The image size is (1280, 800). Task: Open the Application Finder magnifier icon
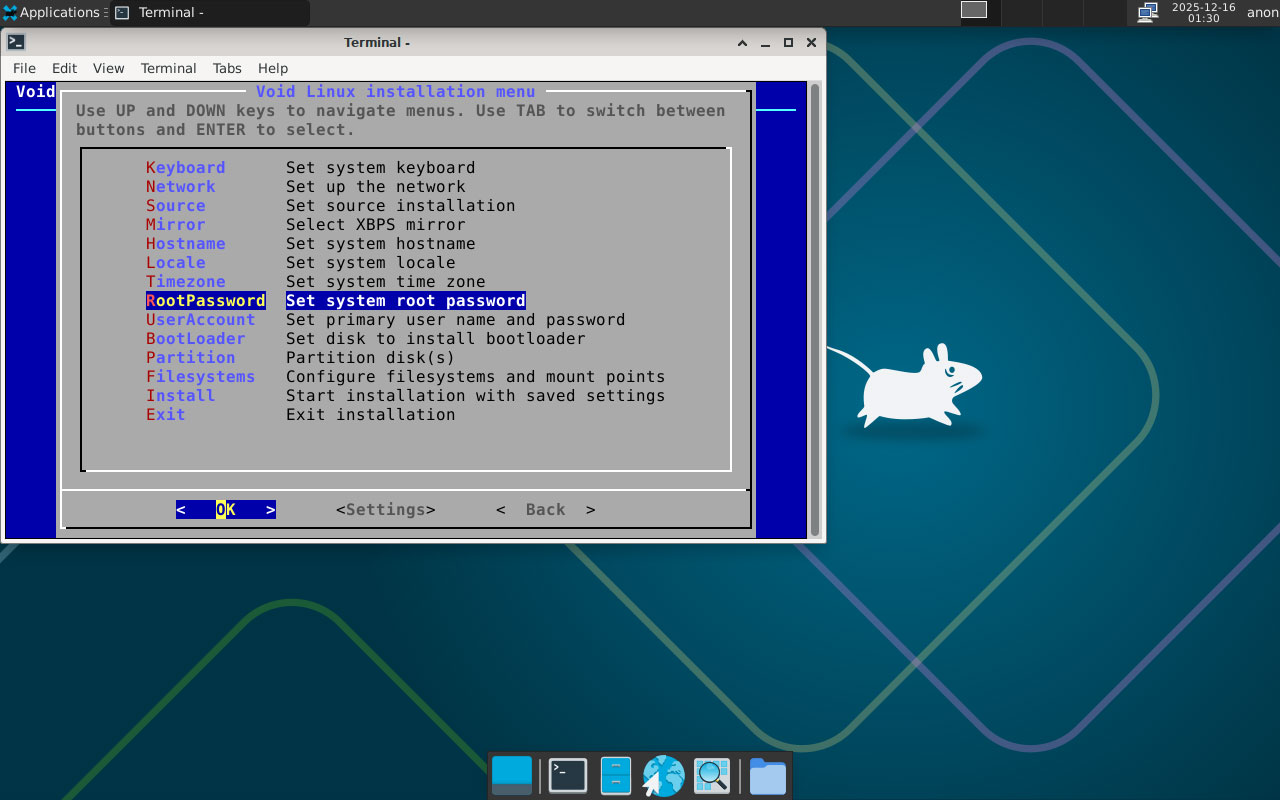(x=712, y=776)
